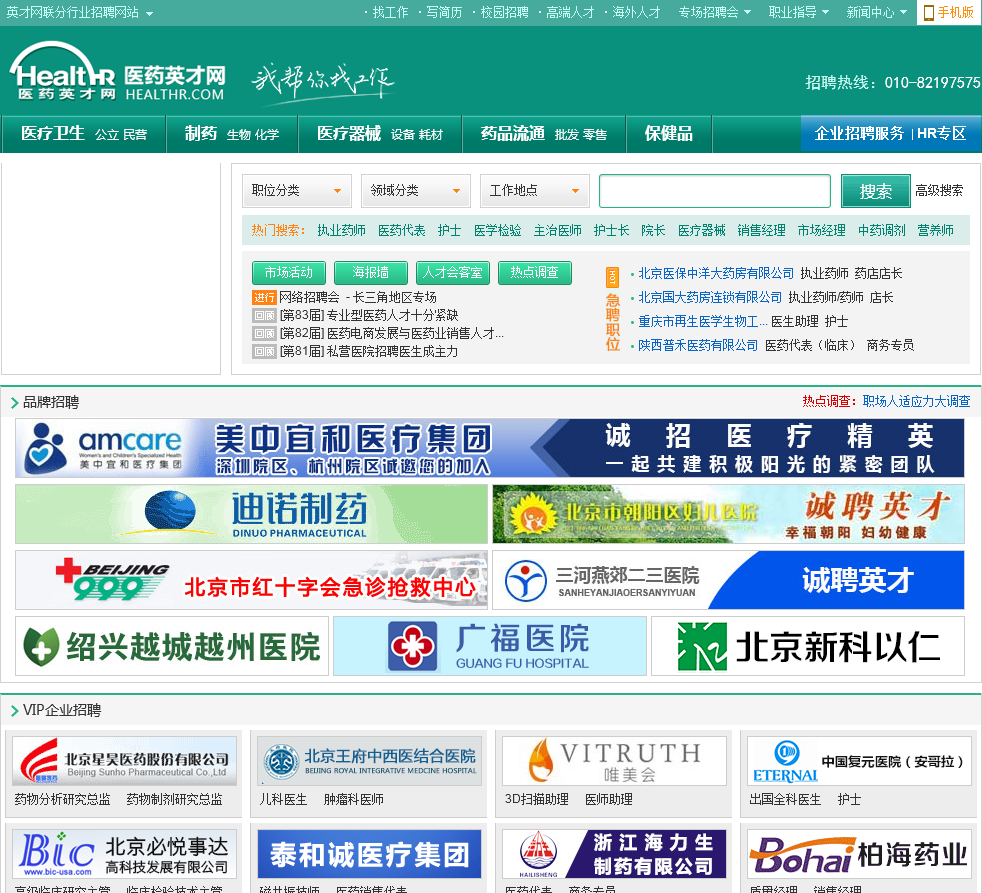Viewport: 982px width, 893px height.
Task: Open the 迪诺制药 Dinuo Pharmaceutical banner
Action: 251,514
